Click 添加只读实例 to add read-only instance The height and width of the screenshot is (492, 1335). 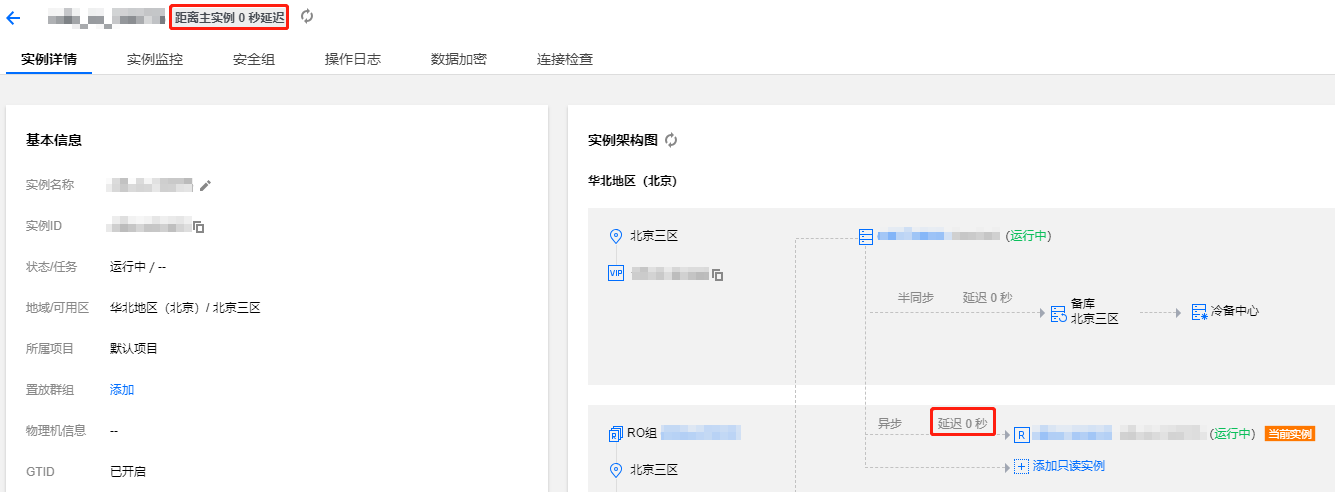pos(1067,466)
